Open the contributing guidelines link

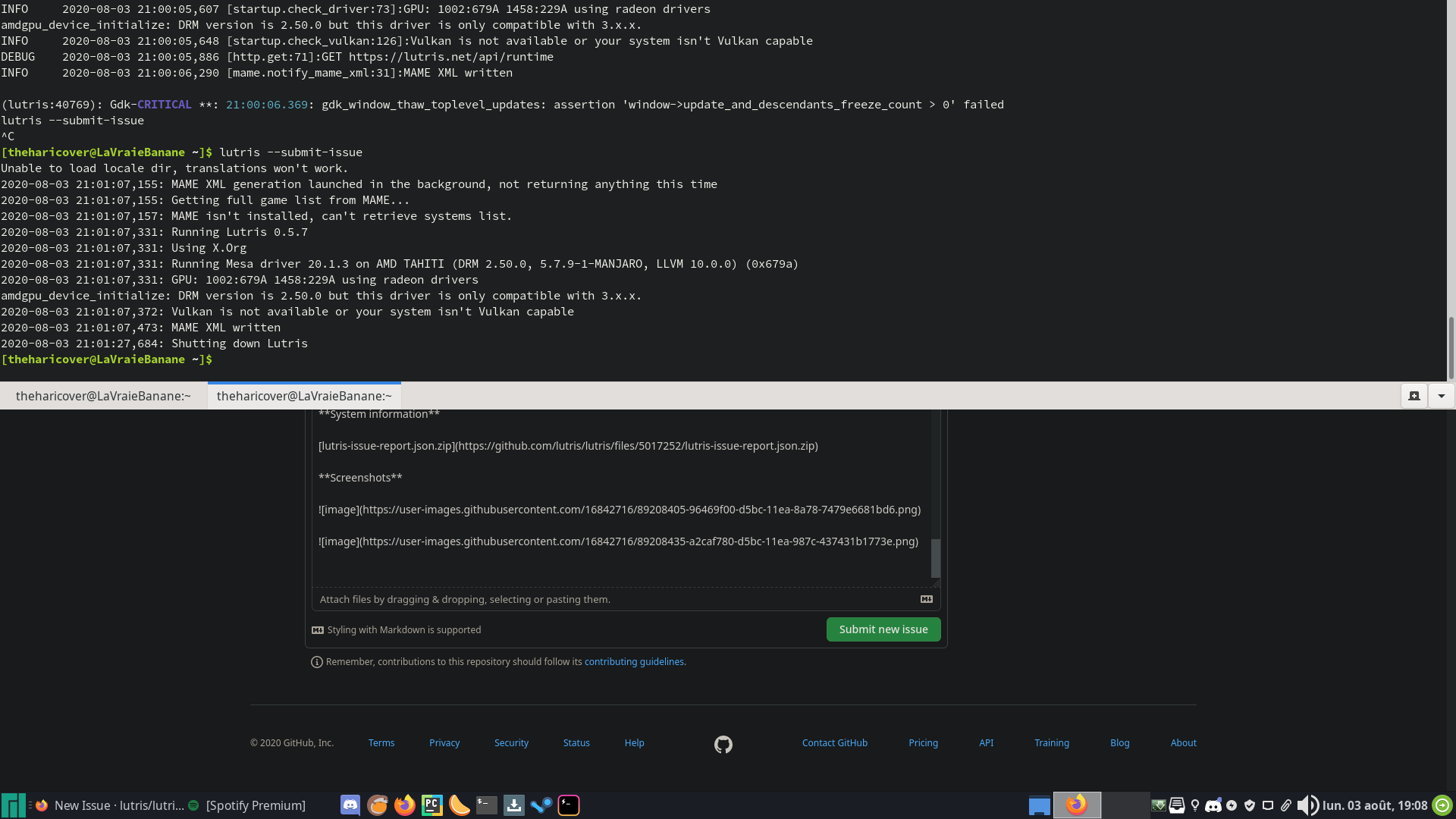click(634, 662)
